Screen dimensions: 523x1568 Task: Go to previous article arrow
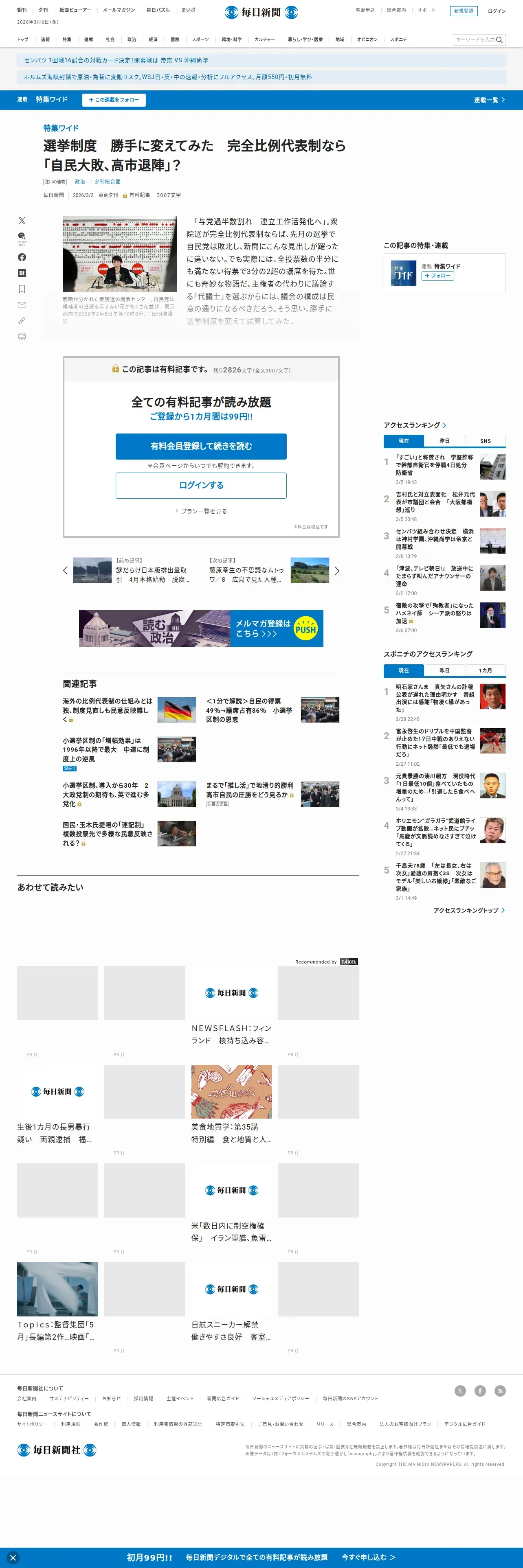click(66, 570)
